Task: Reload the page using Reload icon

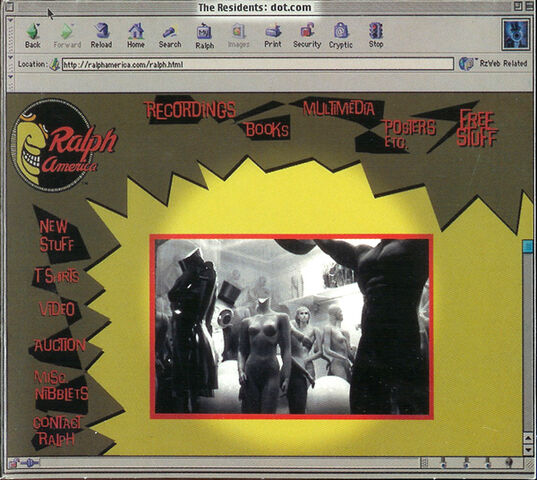Action: 101,31
